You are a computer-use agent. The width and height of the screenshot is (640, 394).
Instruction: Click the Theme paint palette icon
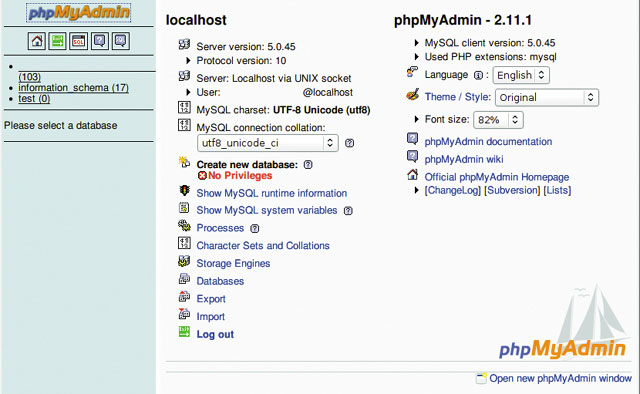[412, 94]
